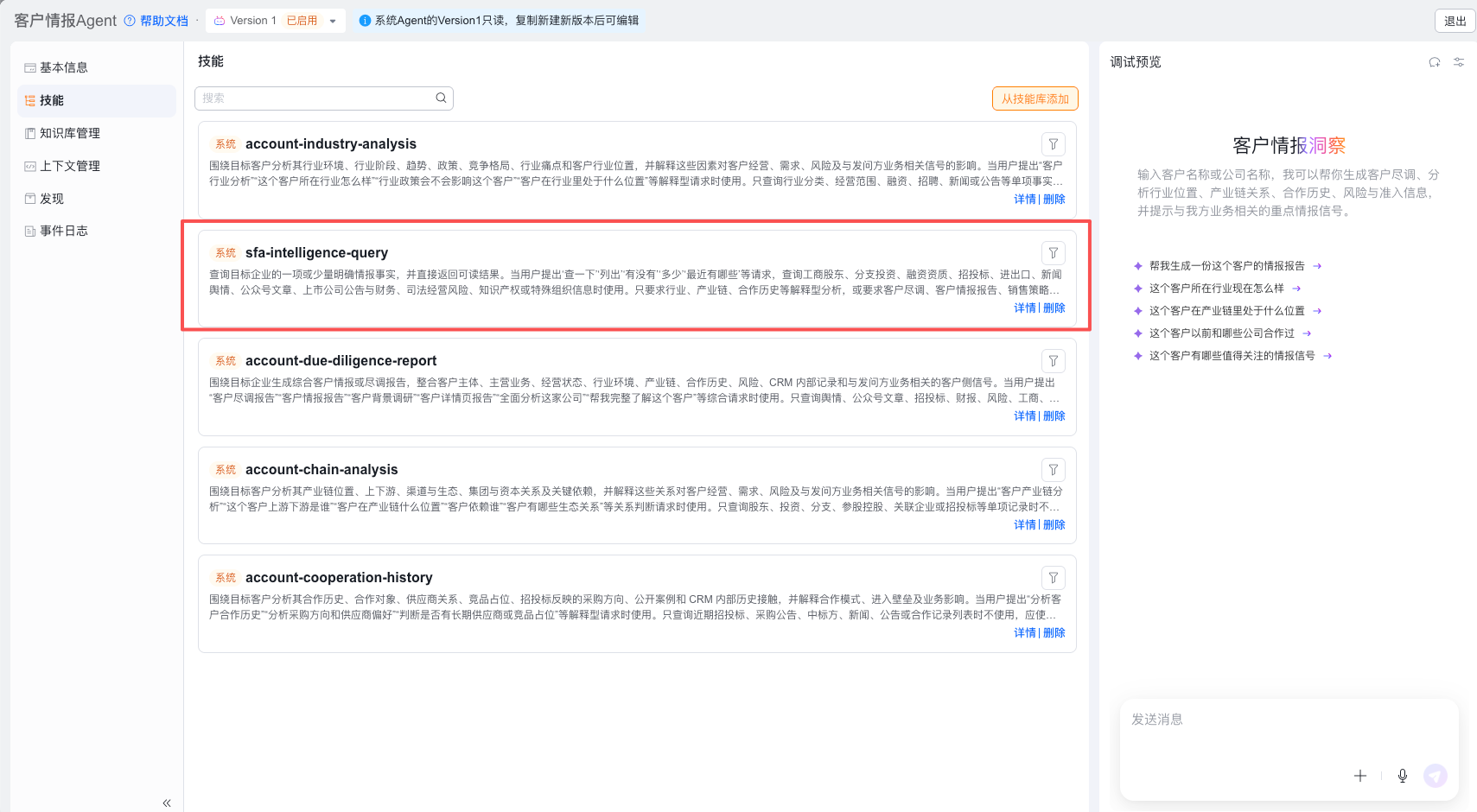Open 知识库管理 in sidebar

coord(97,133)
